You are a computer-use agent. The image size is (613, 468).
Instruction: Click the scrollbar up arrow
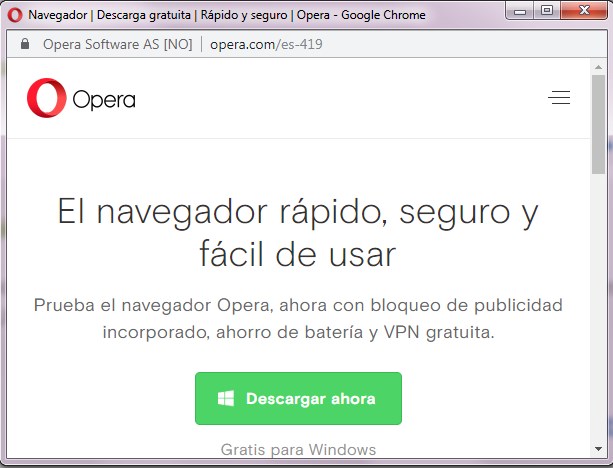coord(598,67)
